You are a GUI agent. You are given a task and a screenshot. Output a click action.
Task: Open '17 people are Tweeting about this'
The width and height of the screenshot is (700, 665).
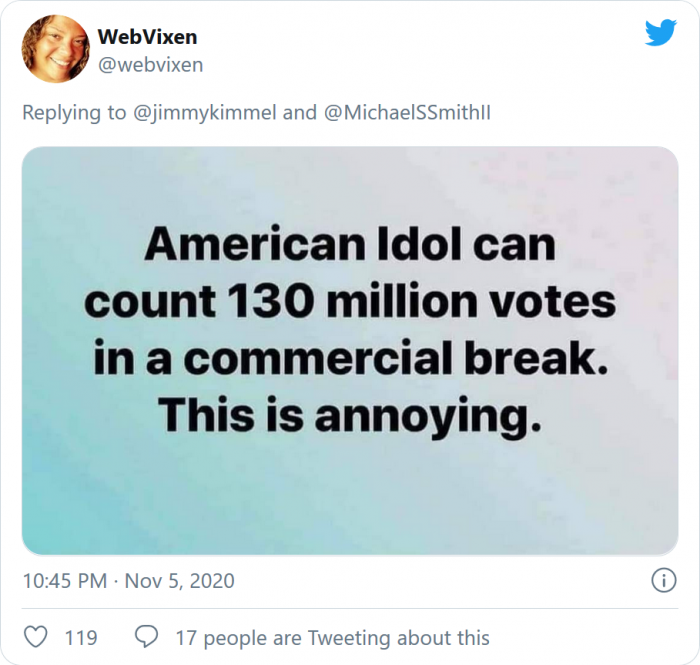click(x=332, y=637)
